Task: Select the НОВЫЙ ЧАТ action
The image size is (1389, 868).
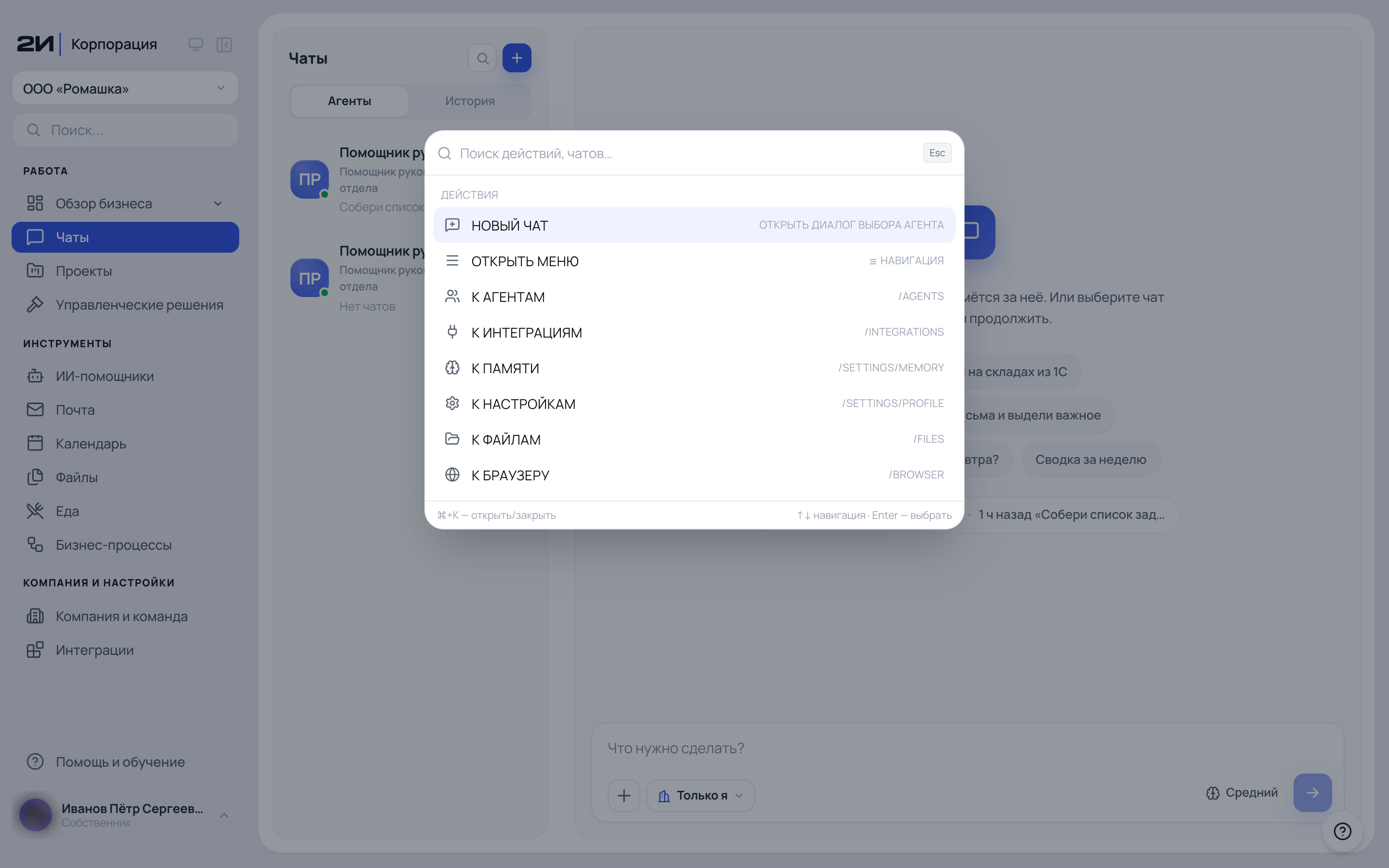Action: tap(694, 225)
